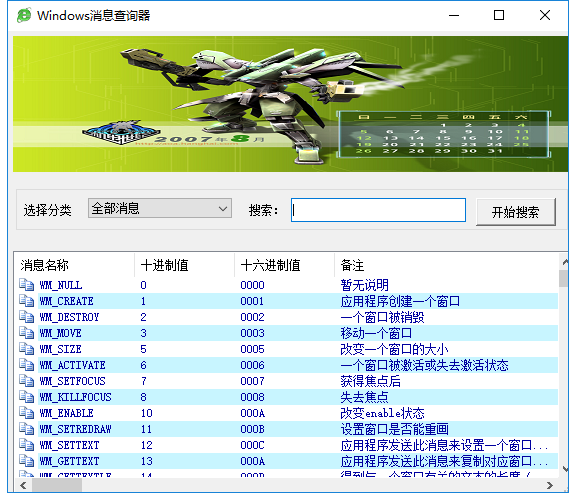Click hex value 000C cell

tap(252, 445)
